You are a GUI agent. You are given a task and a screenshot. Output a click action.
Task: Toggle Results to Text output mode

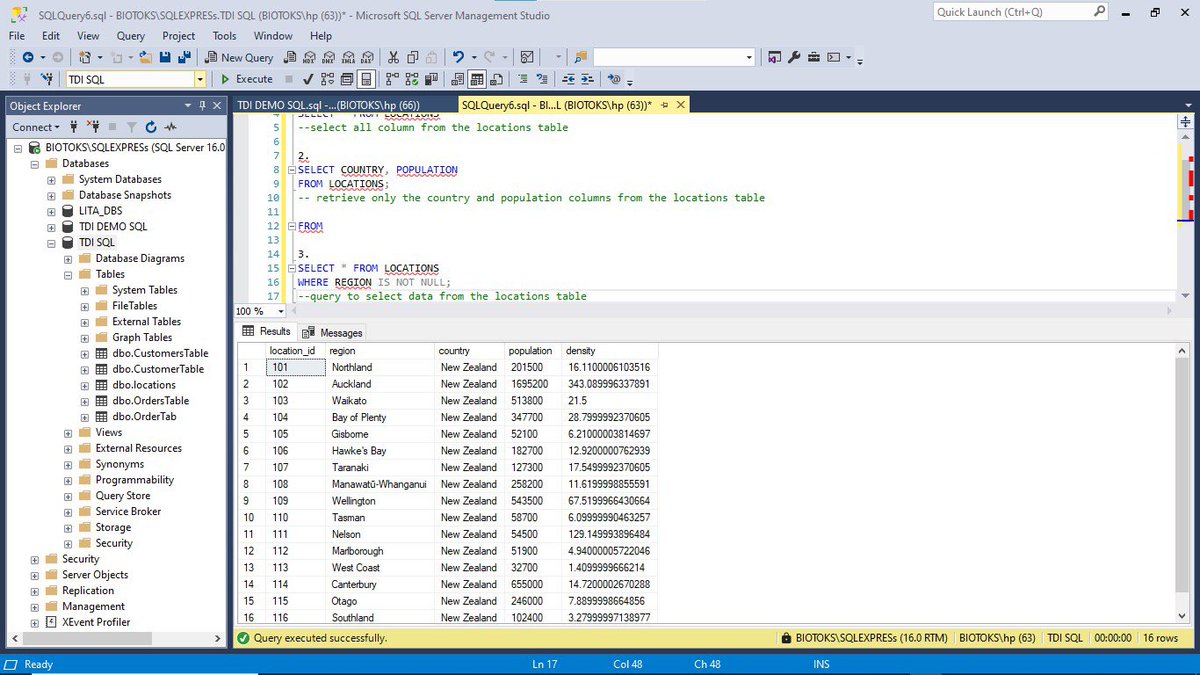457,79
